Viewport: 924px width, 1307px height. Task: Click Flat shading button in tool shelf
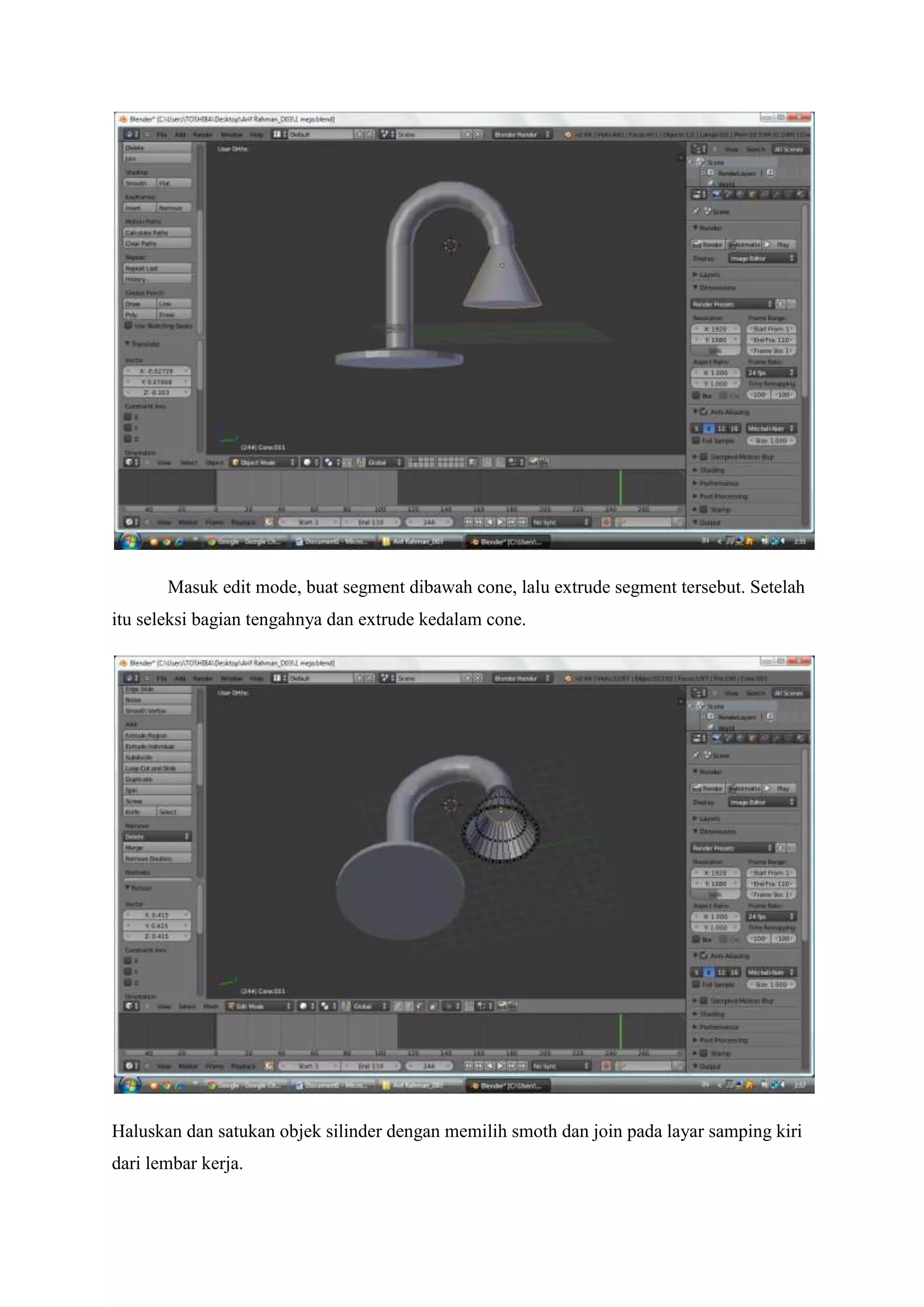(175, 183)
